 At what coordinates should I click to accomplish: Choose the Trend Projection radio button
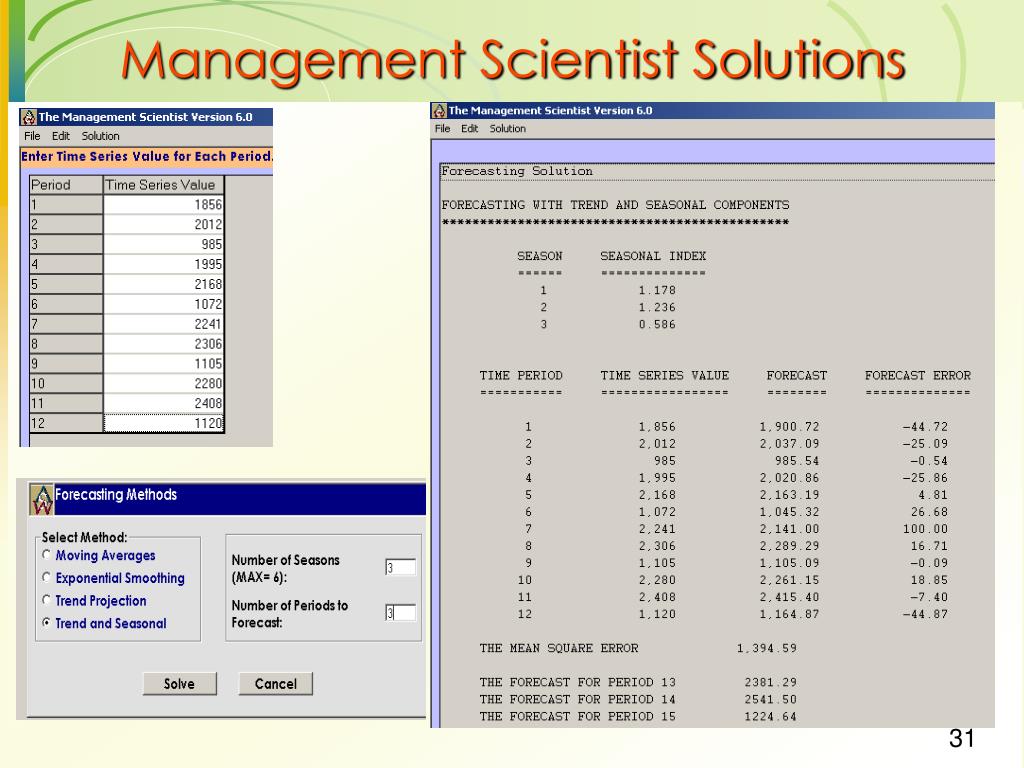click(x=46, y=600)
